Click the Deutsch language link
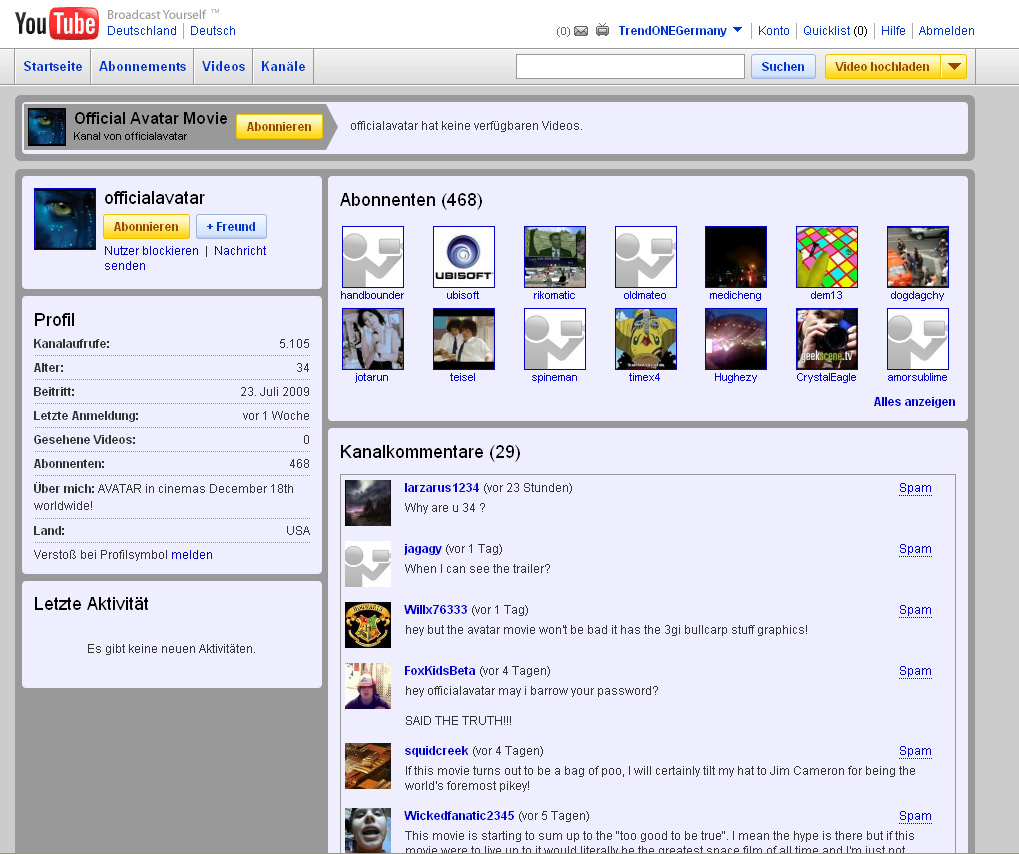Image resolution: width=1019 pixels, height=854 pixels. pos(213,31)
